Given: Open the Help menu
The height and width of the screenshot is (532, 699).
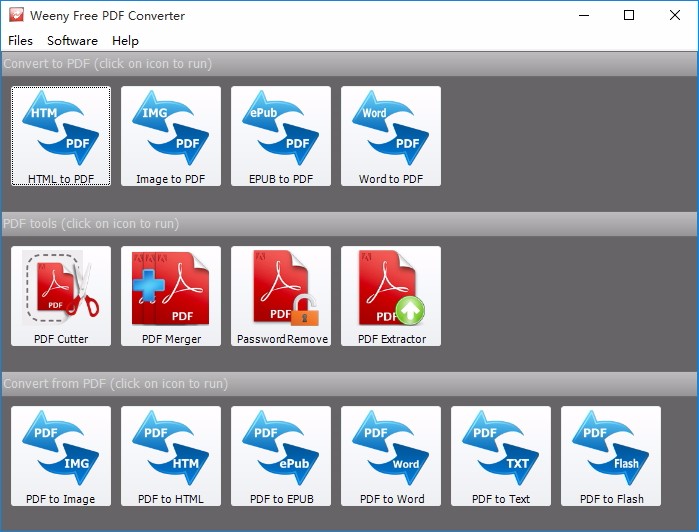Looking at the screenshot, I should pyautogui.click(x=125, y=41).
